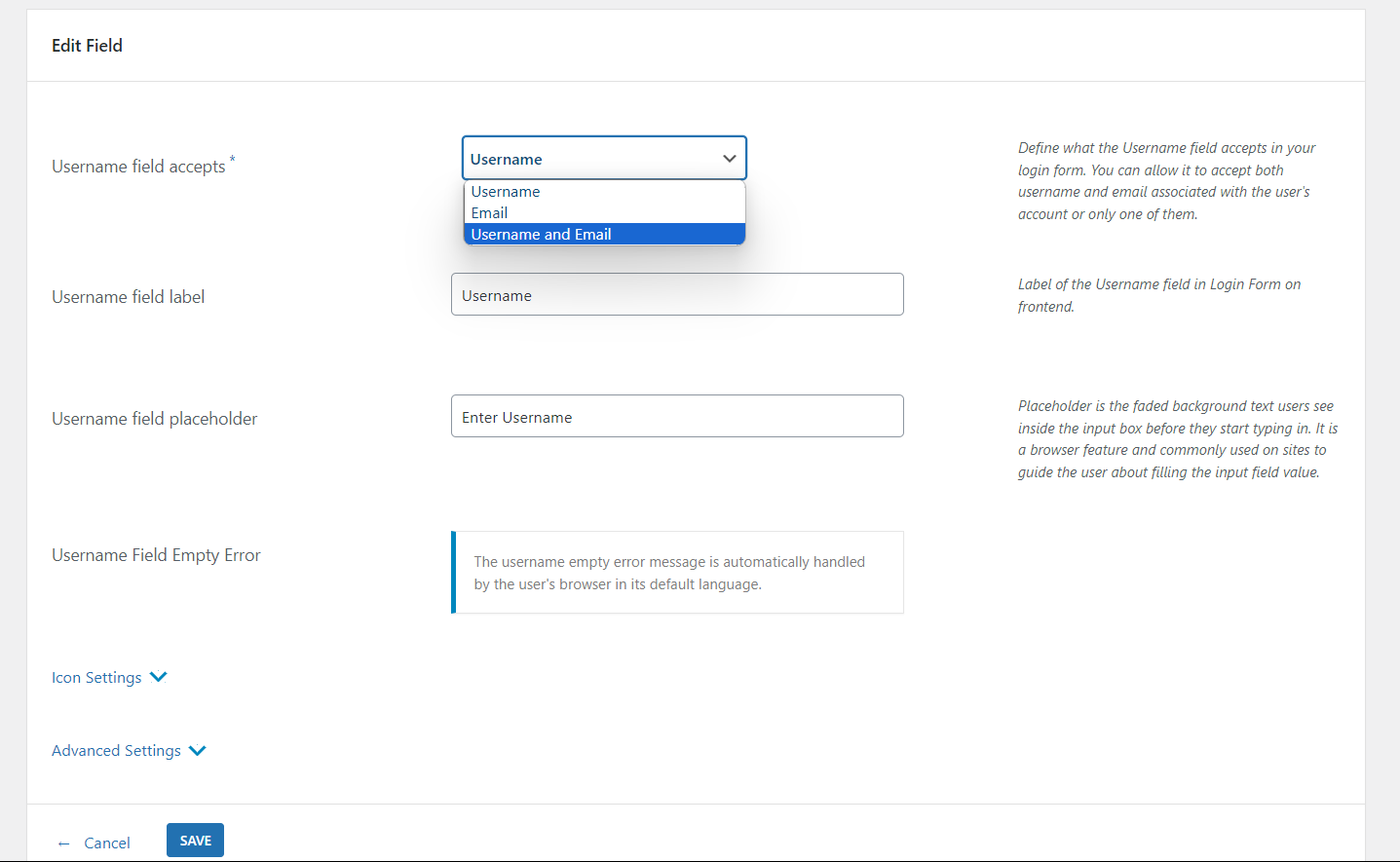Click the chevron arrow inside the Username select box

point(729,159)
